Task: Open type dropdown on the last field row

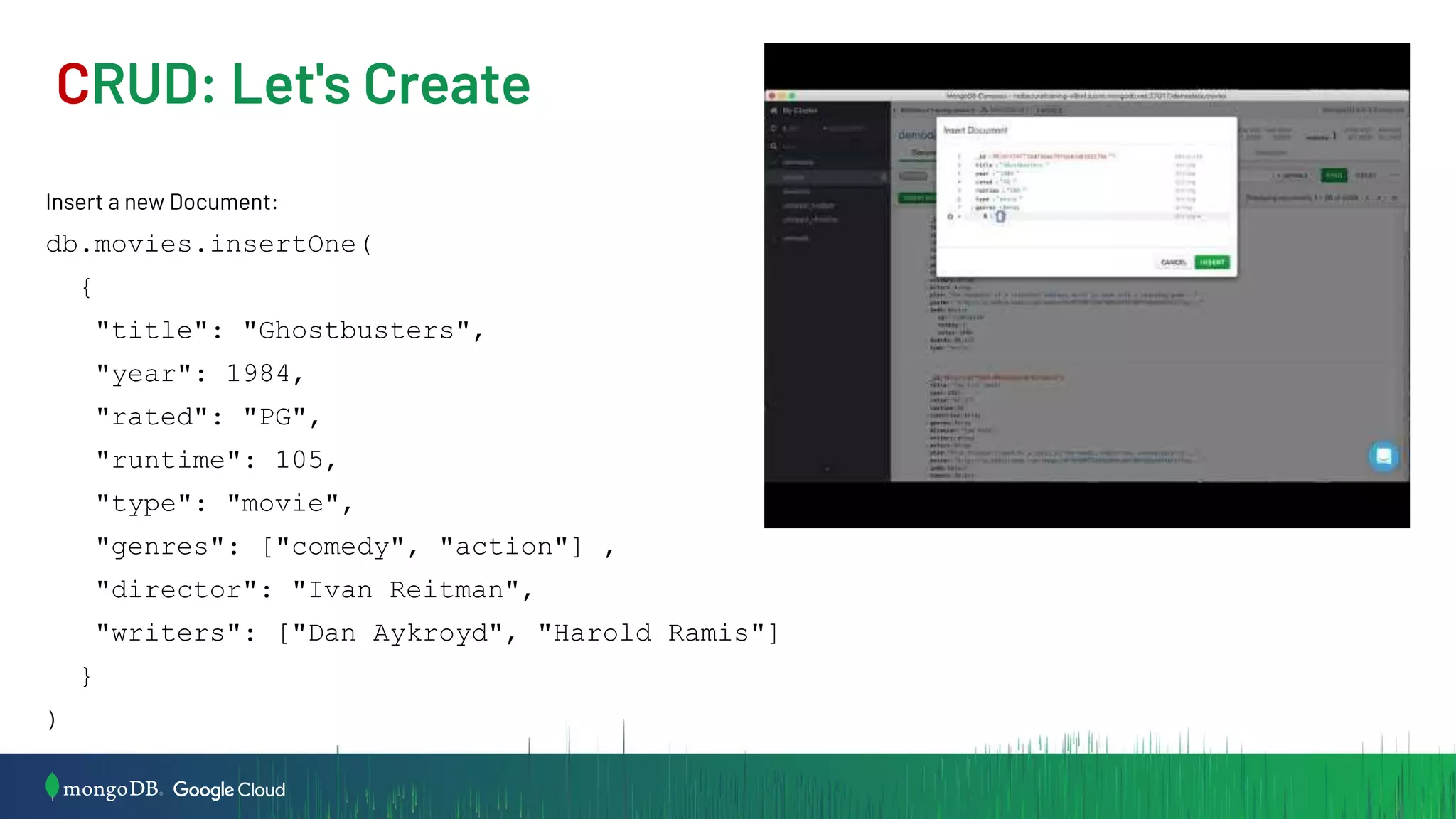Action: 1189,217
